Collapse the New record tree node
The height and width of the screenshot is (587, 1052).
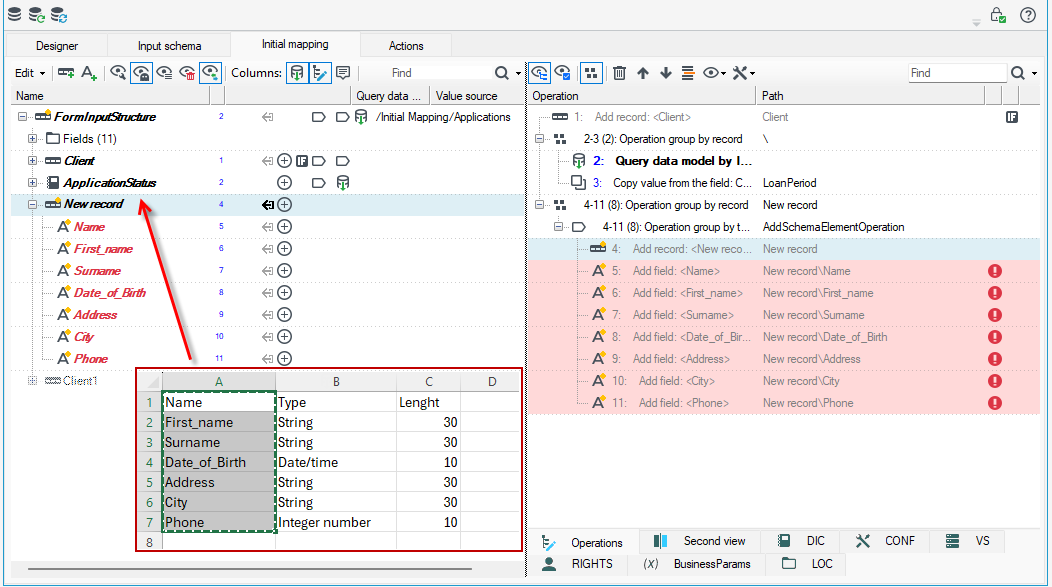tap(32, 205)
